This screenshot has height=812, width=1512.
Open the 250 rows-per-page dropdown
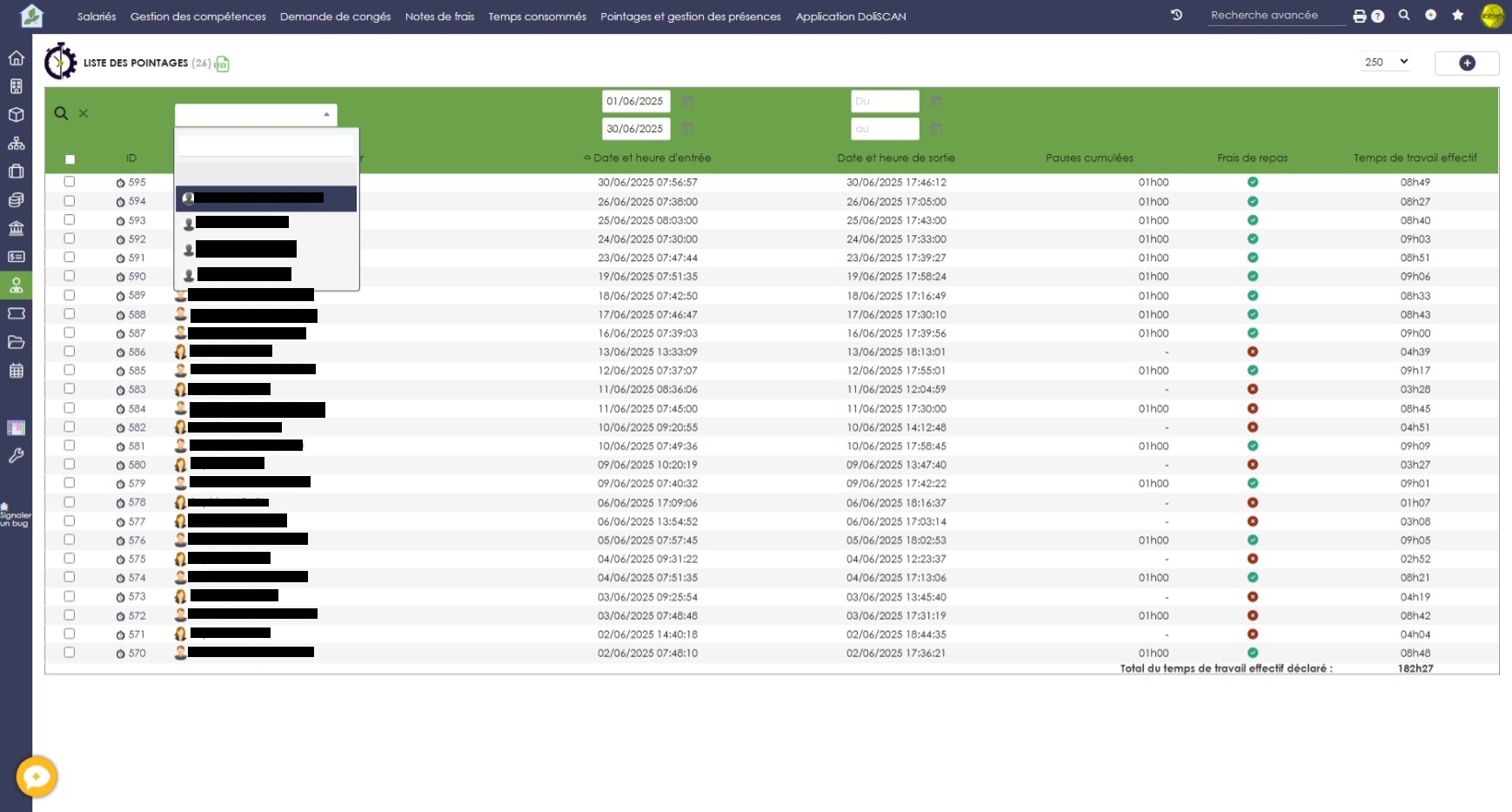pyautogui.click(x=1385, y=62)
